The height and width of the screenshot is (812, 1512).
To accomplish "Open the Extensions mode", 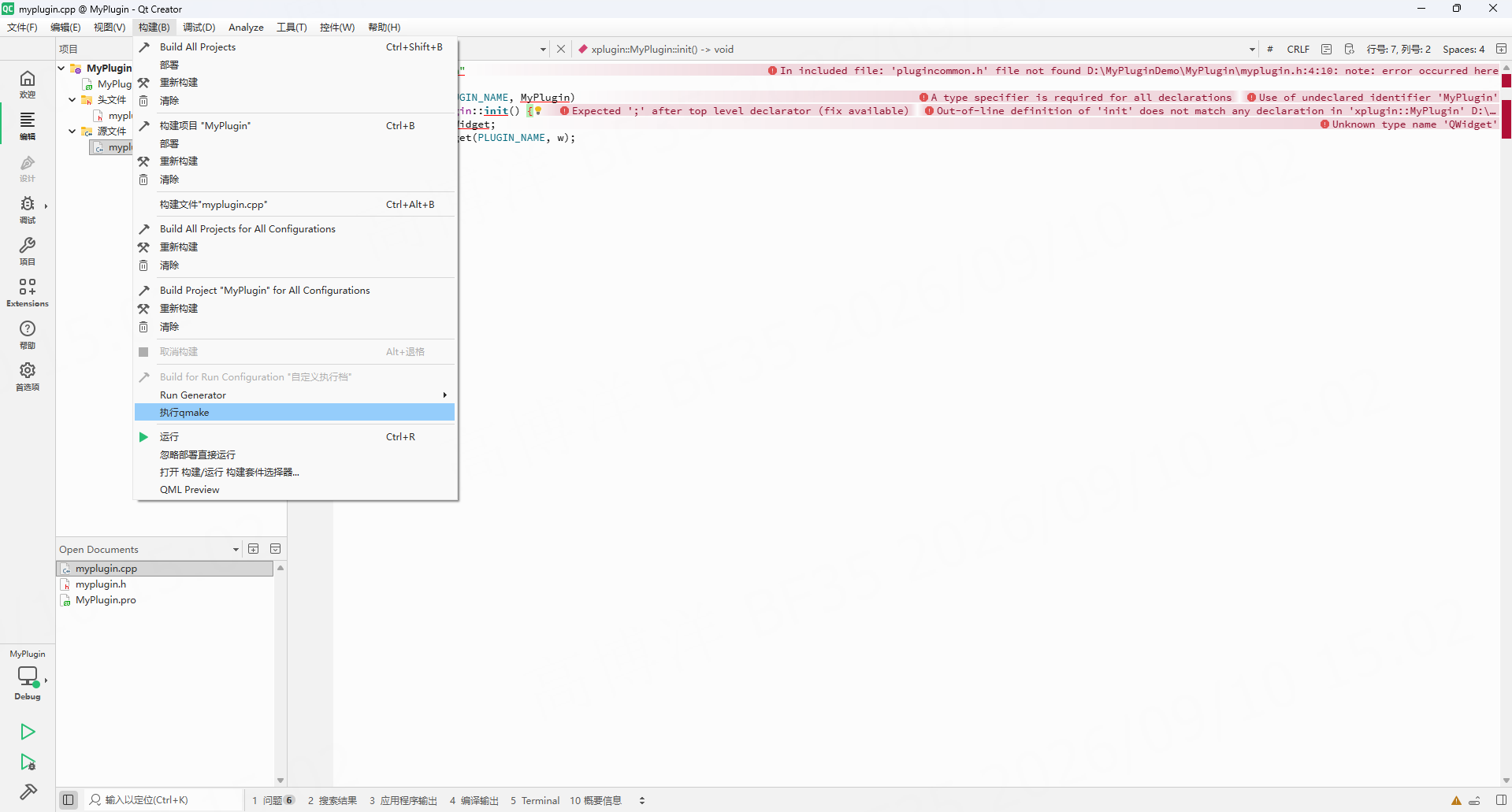I will pos(28,293).
